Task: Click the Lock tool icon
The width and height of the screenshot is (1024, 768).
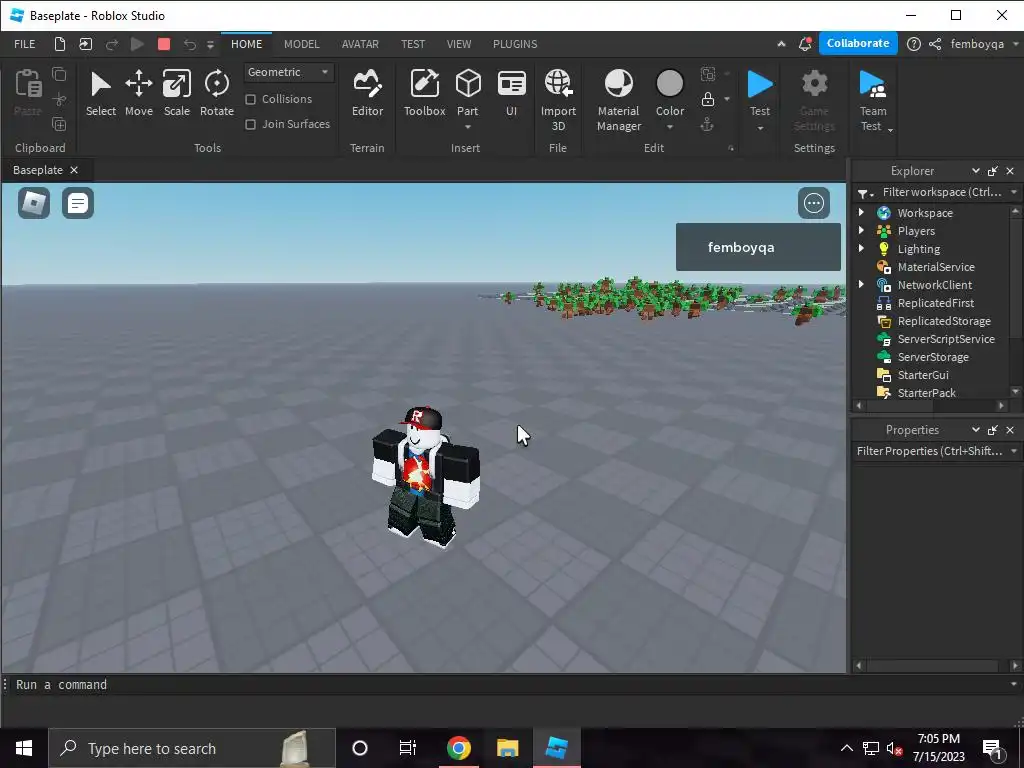Action: (707, 99)
